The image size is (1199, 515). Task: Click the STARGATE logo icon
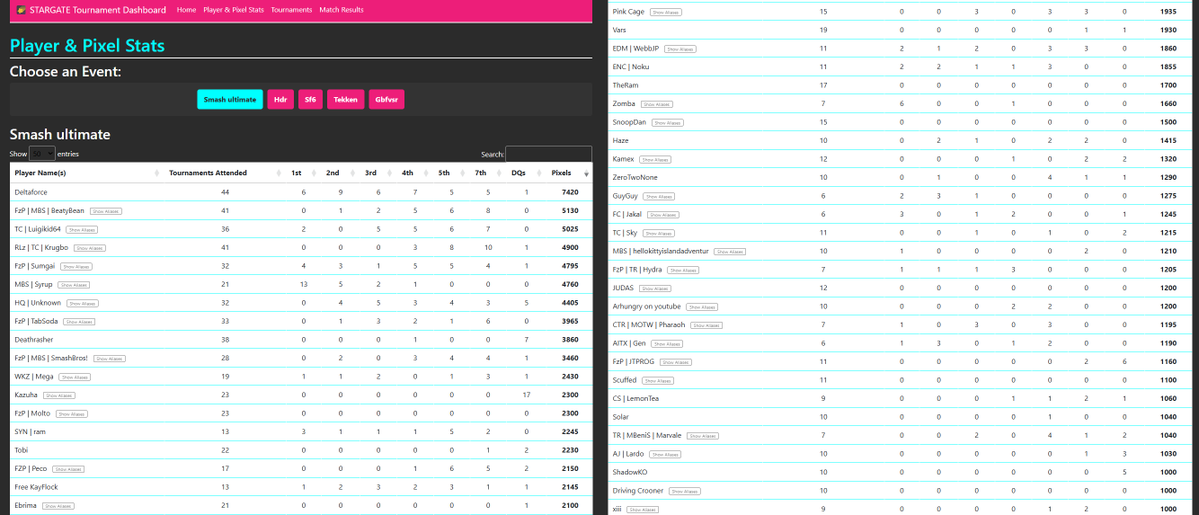21,10
